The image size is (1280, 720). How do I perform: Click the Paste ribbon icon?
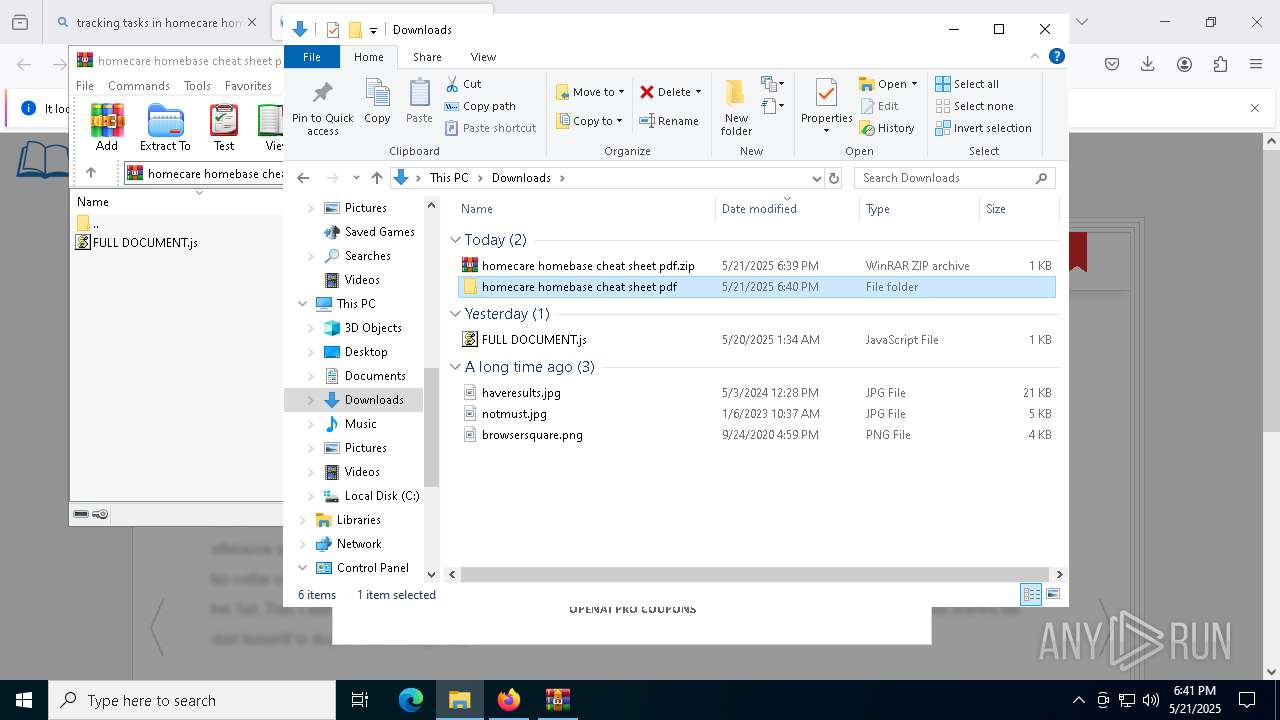[x=419, y=102]
